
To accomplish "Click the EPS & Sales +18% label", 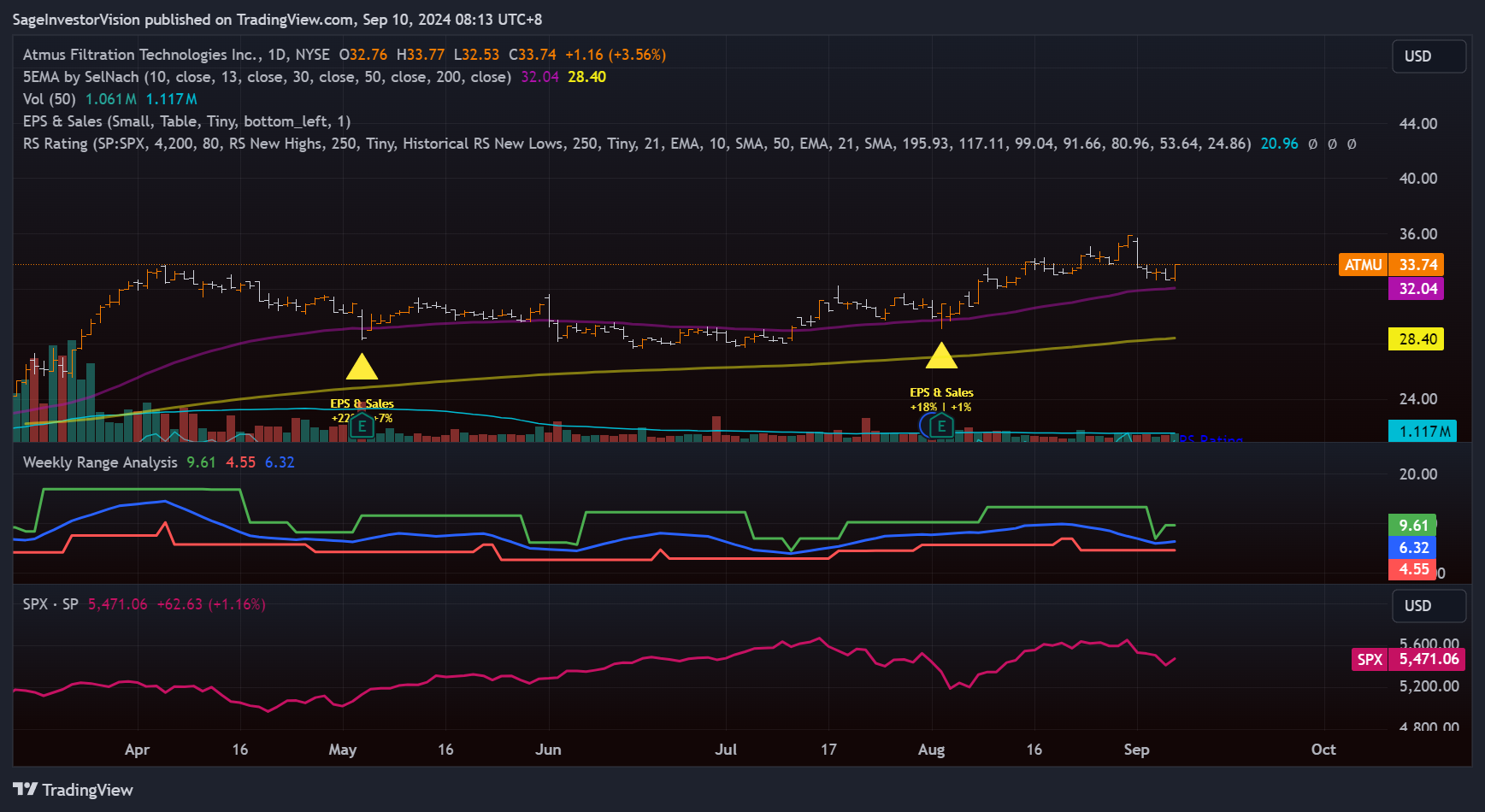I will pos(941,400).
